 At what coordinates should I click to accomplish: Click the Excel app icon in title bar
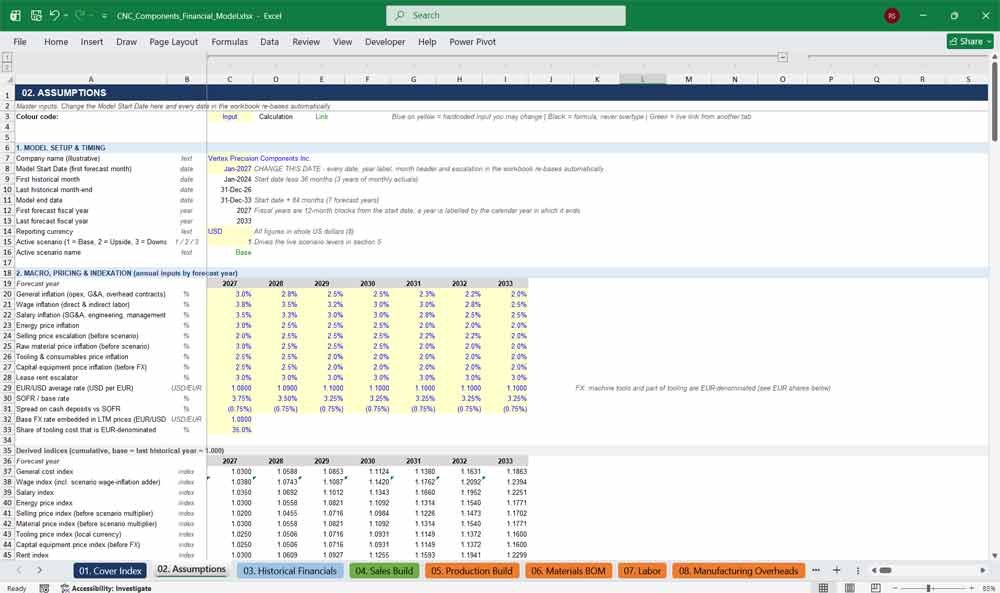pos(15,15)
